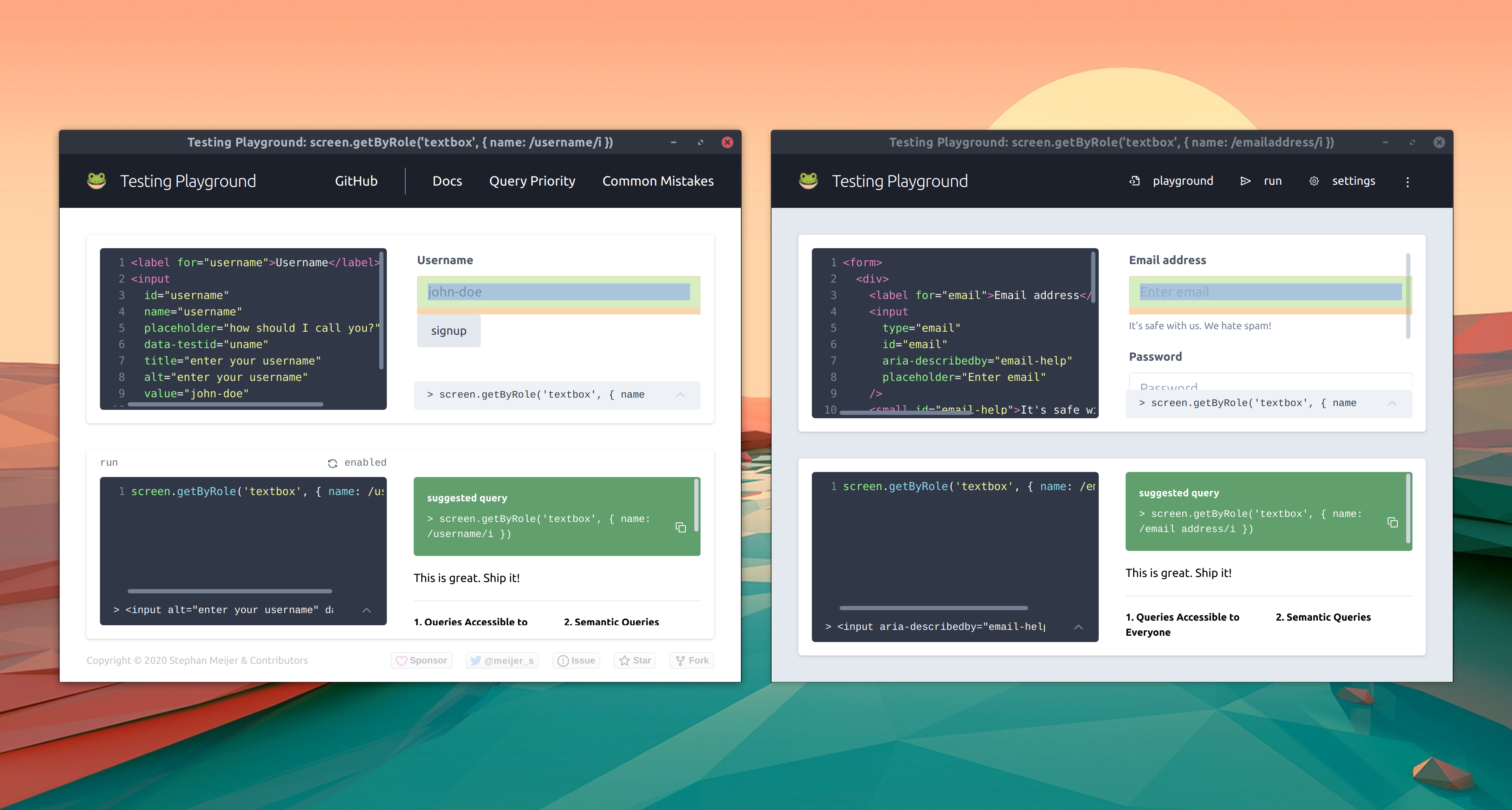Close the right Testing Playground window
This screenshot has width=1512, height=810.
tap(1438, 142)
